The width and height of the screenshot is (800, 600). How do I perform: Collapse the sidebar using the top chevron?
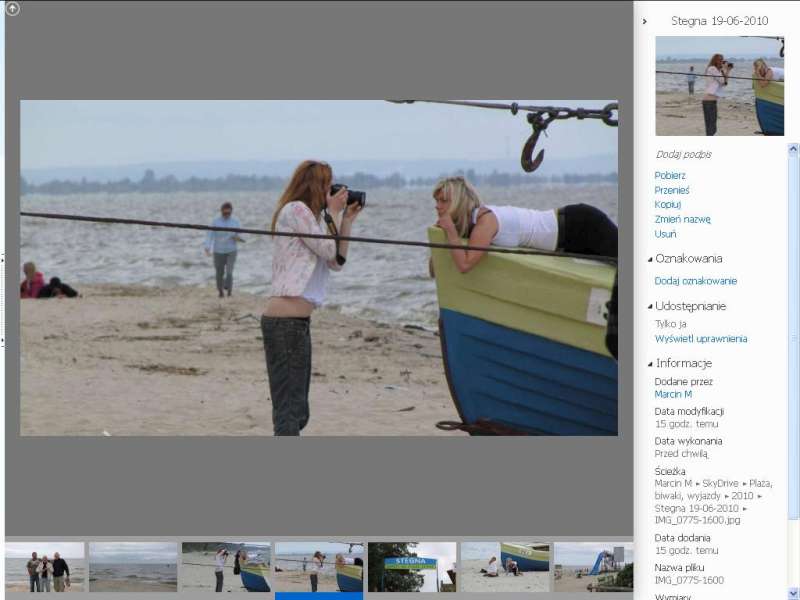click(645, 21)
